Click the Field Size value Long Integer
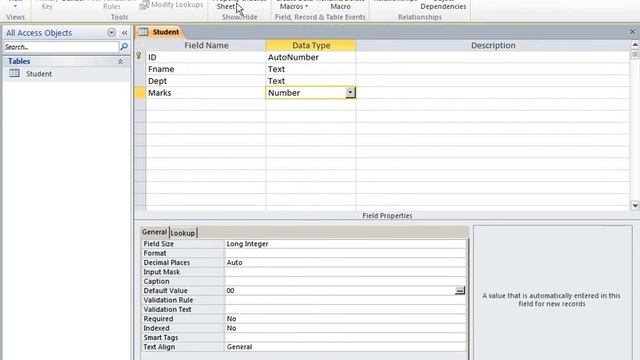The width and height of the screenshot is (640, 360). click(x=345, y=244)
